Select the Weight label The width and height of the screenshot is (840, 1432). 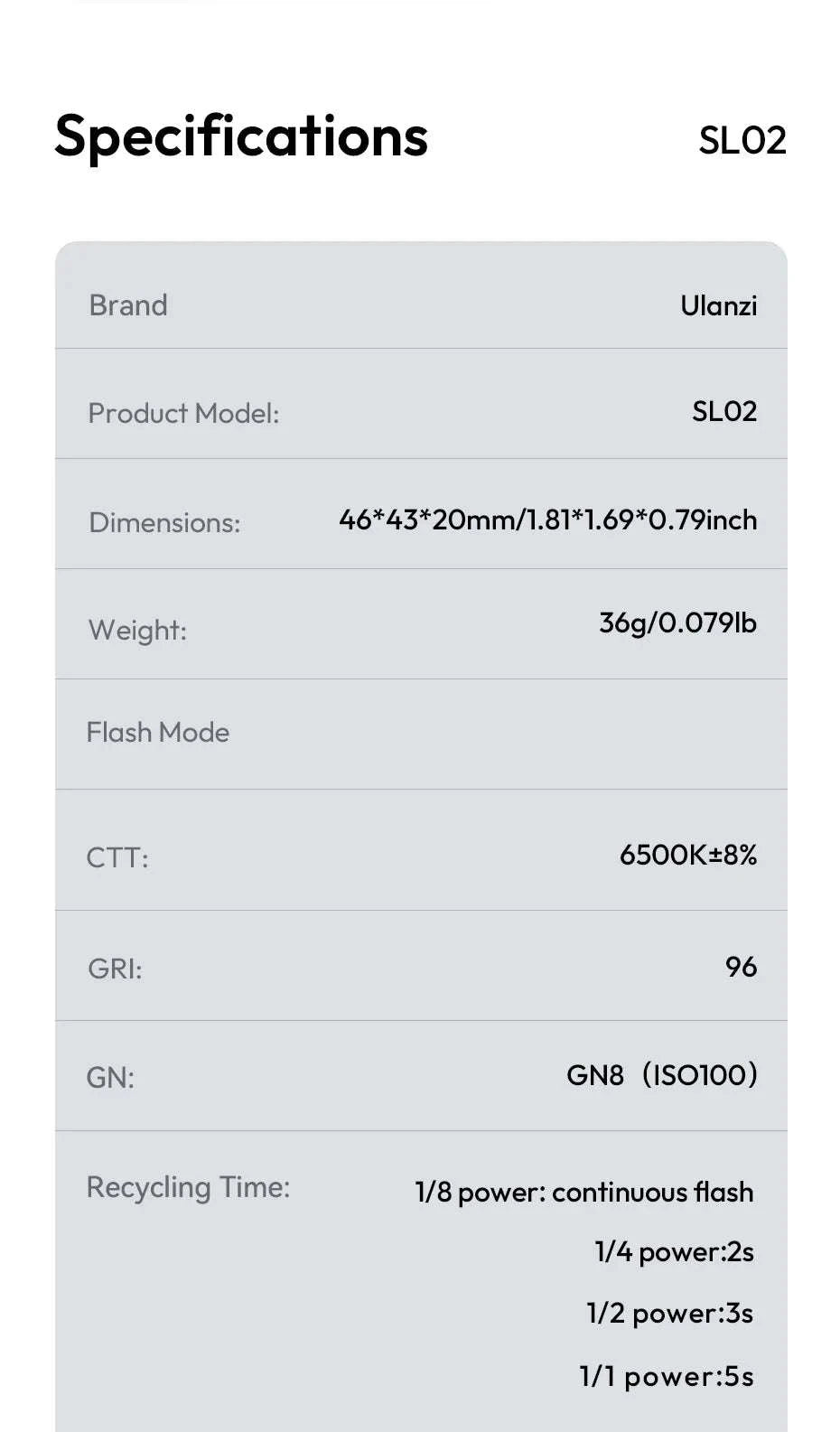[137, 630]
